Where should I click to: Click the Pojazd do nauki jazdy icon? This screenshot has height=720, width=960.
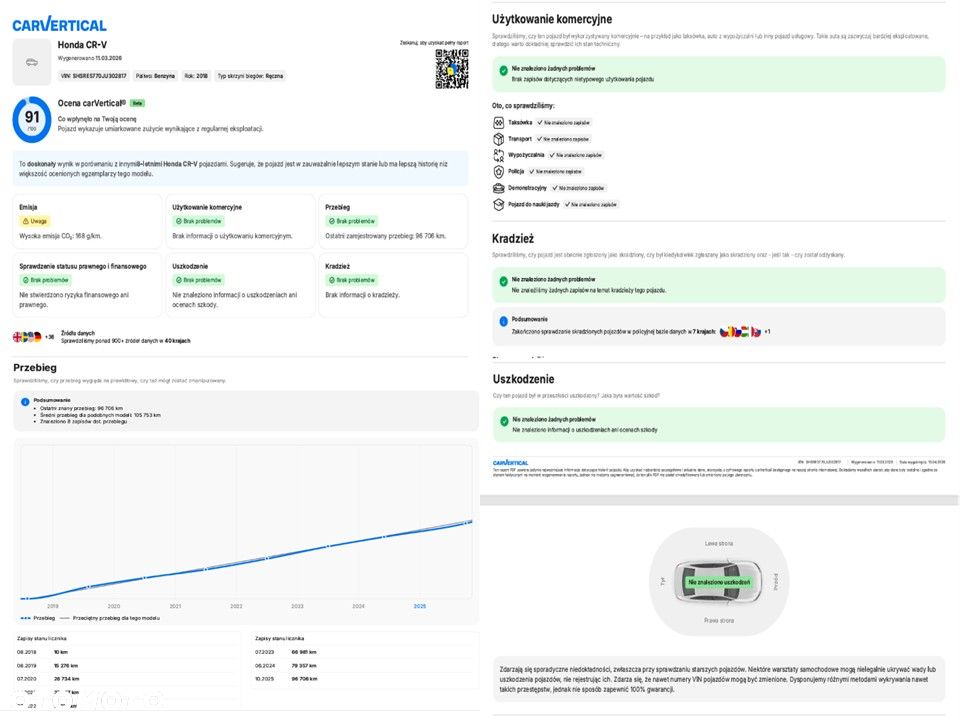[x=498, y=204]
